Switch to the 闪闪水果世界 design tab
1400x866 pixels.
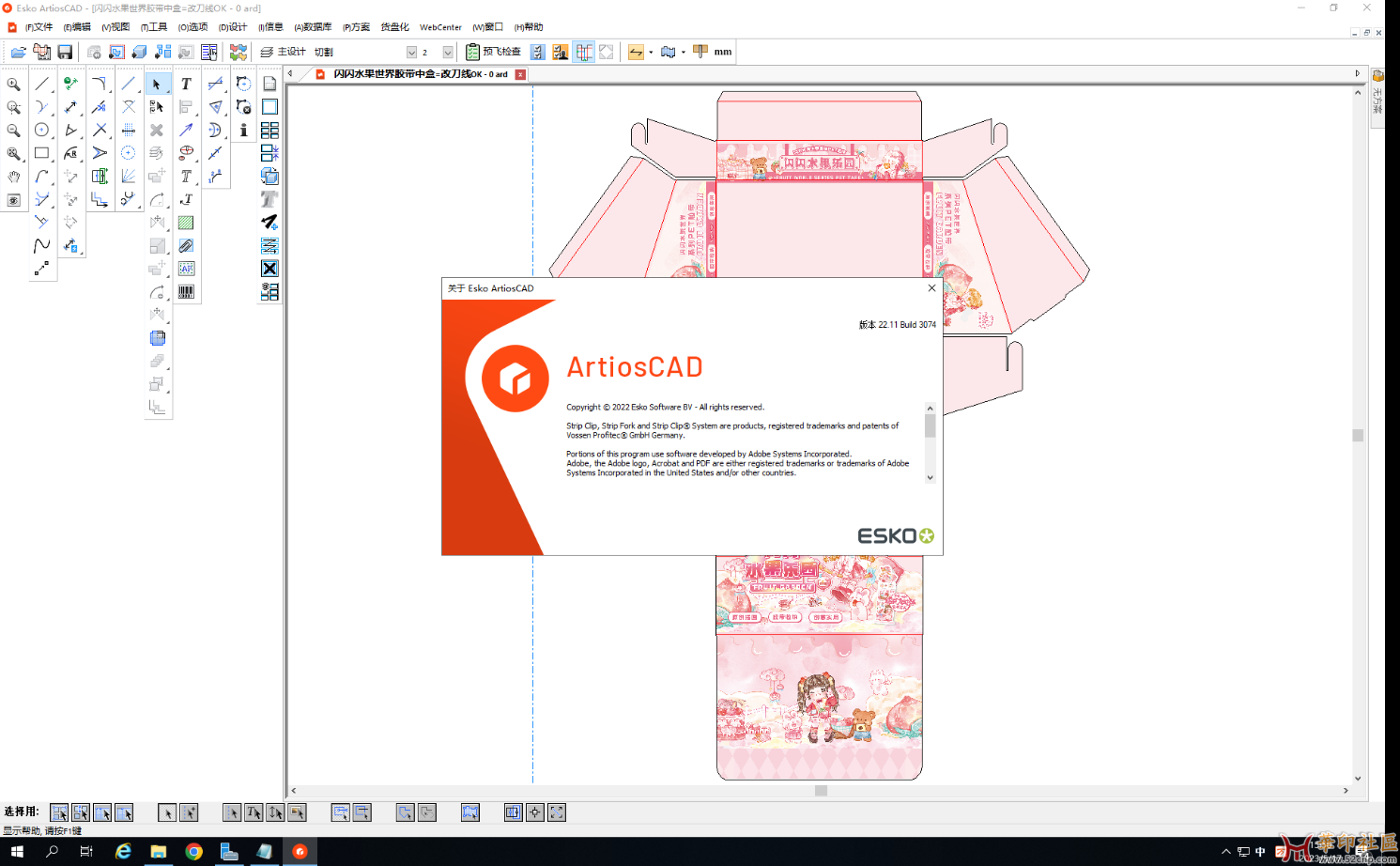point(420,74)
